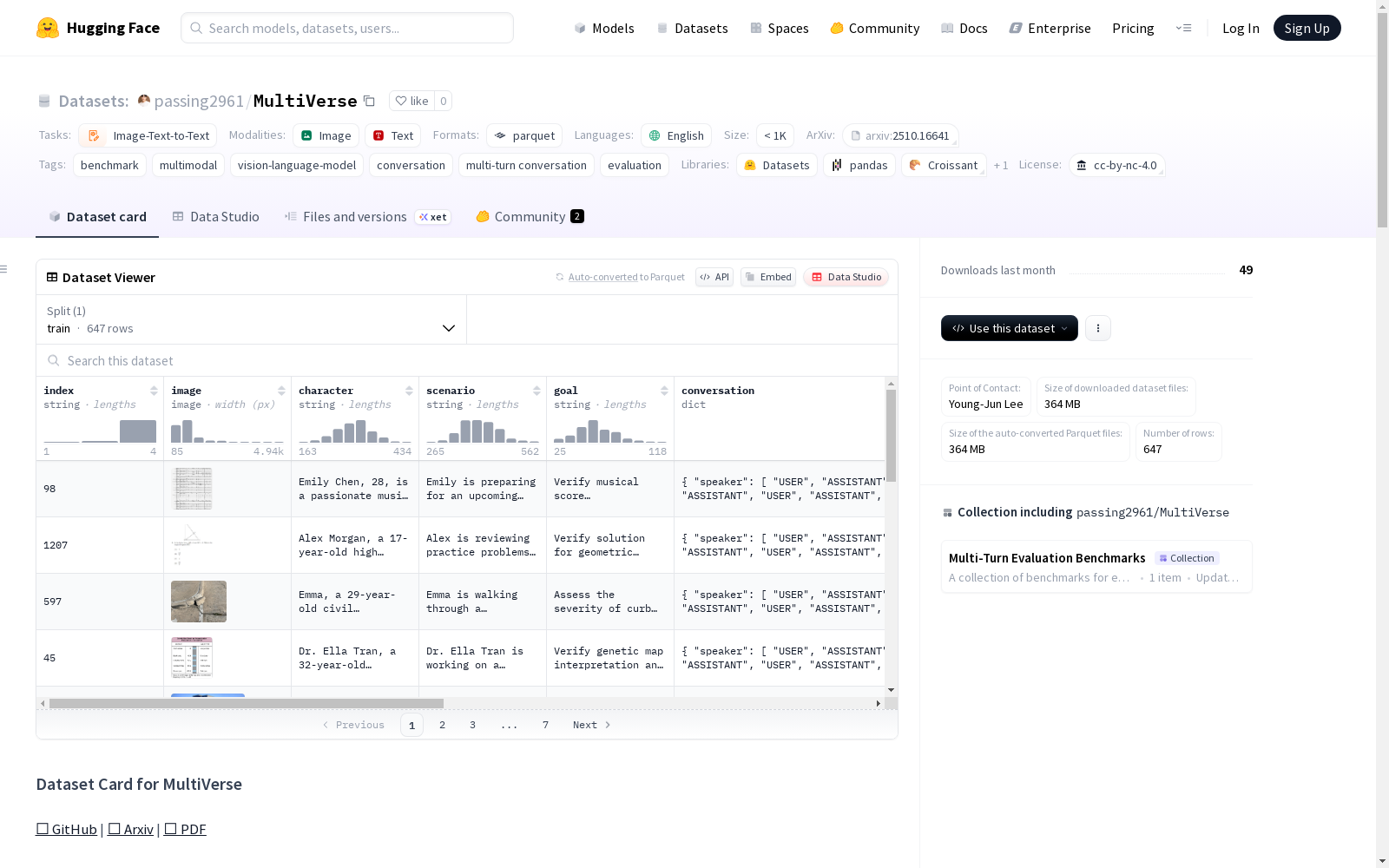The width and height of the screenshot is (1389, 868).
Task: Open the three-dot more options button
Action: [x=1098, y=328]
